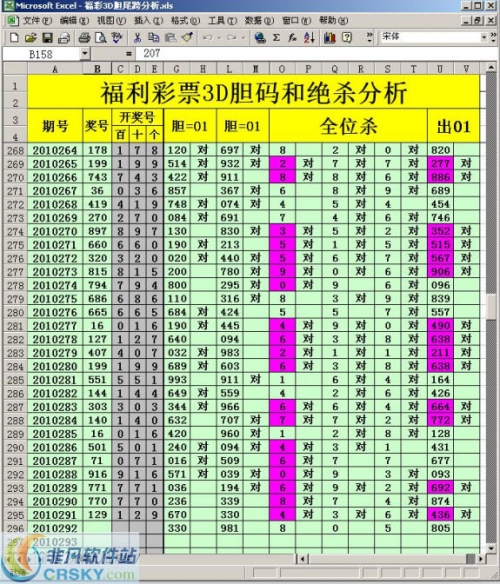Paste using the clipboard icon
The width and height of the screenshot is (500, 584).
(x=170, y=38)
